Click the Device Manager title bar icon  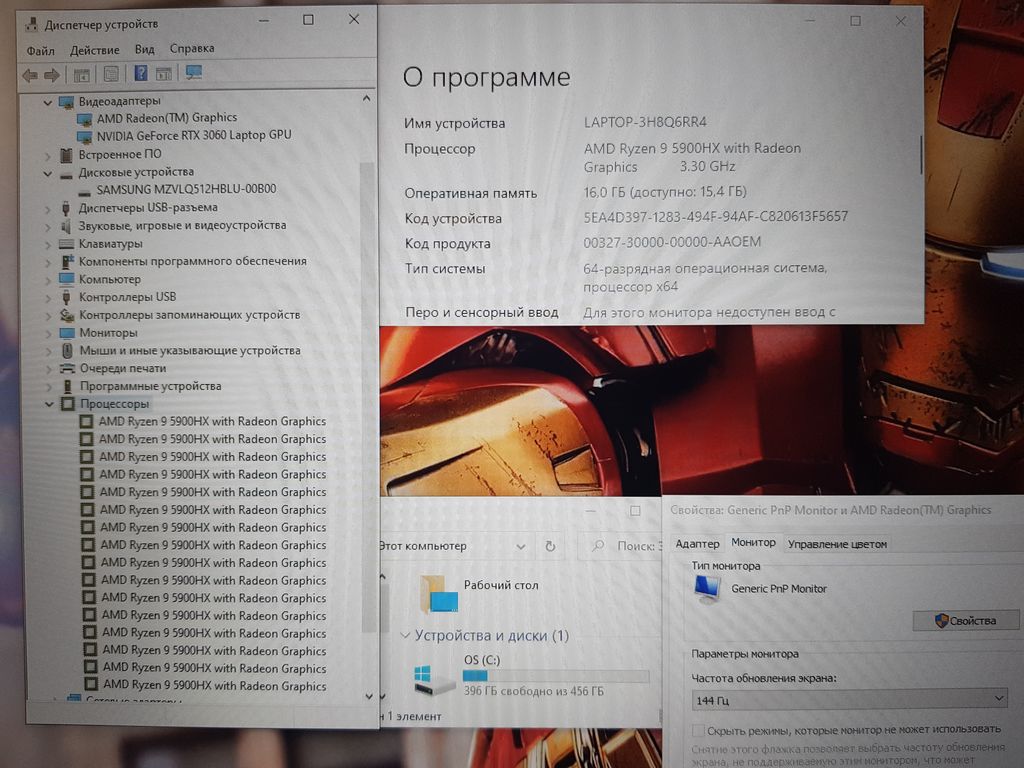pyautogui.click(x=31, y=25)
